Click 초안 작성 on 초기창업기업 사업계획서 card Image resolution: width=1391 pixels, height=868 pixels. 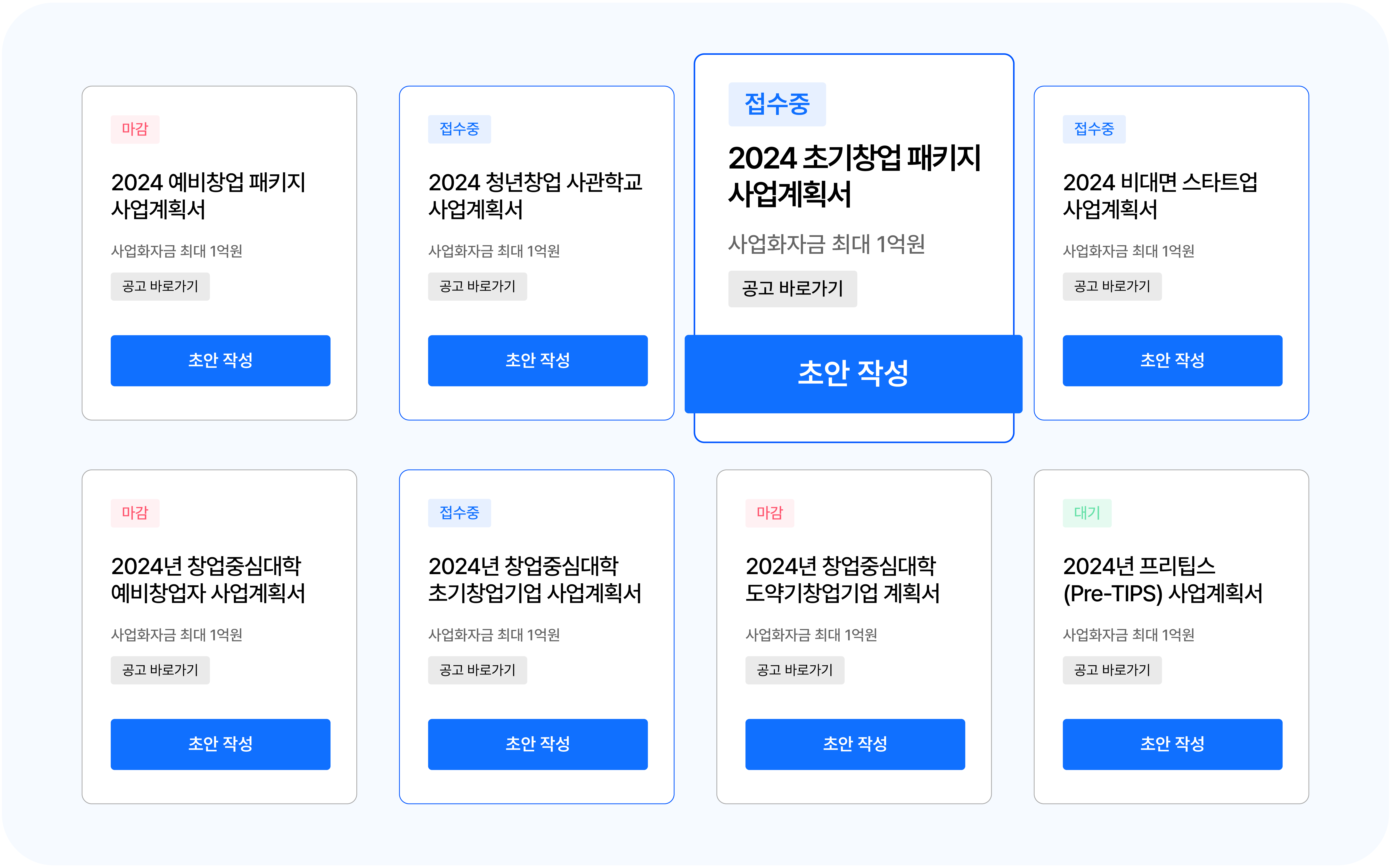(538, 744)
